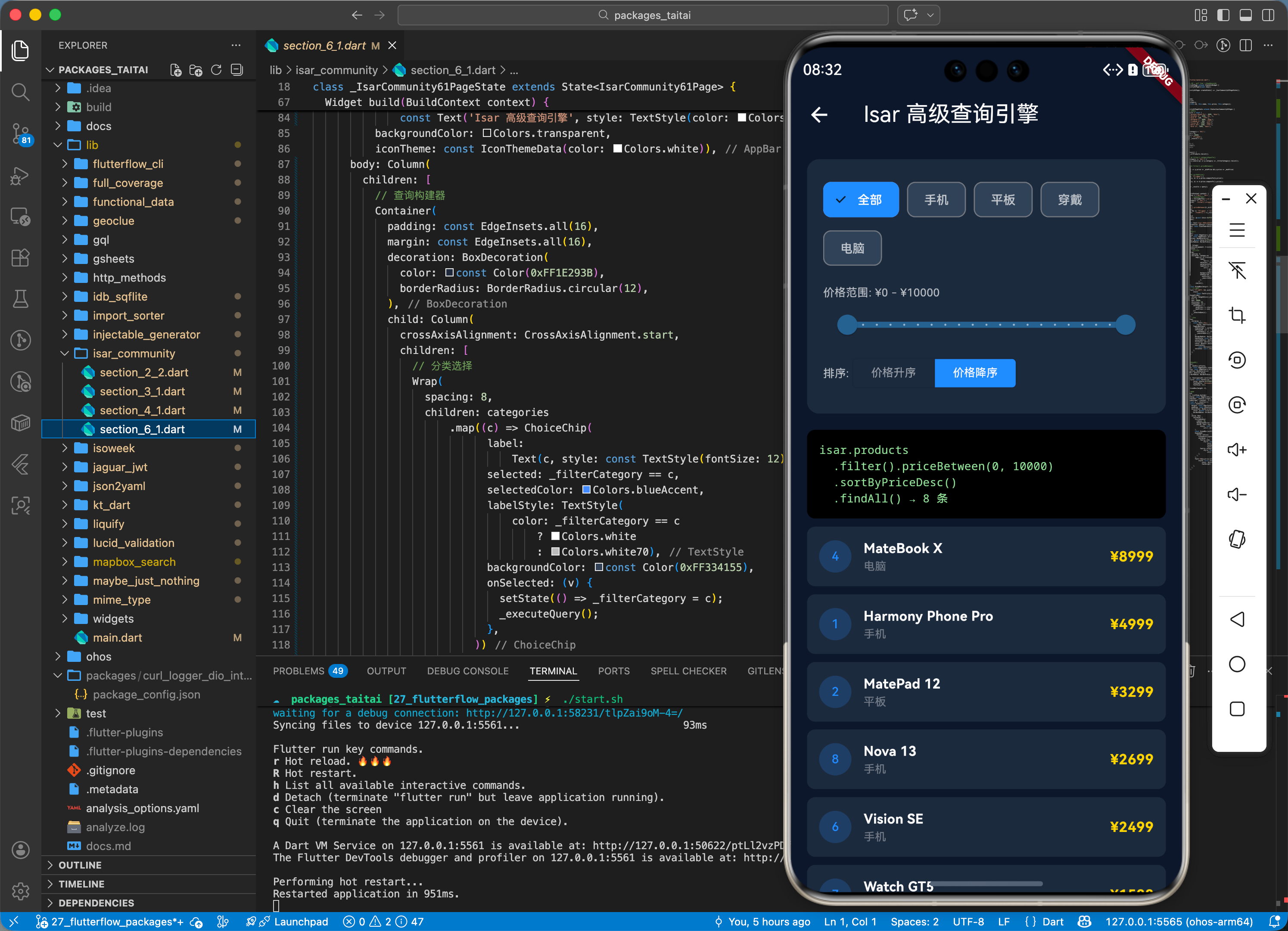The image size is (1288, 931).
Task: Open the PROBLEMS panel tab
Action: (298, 670)
